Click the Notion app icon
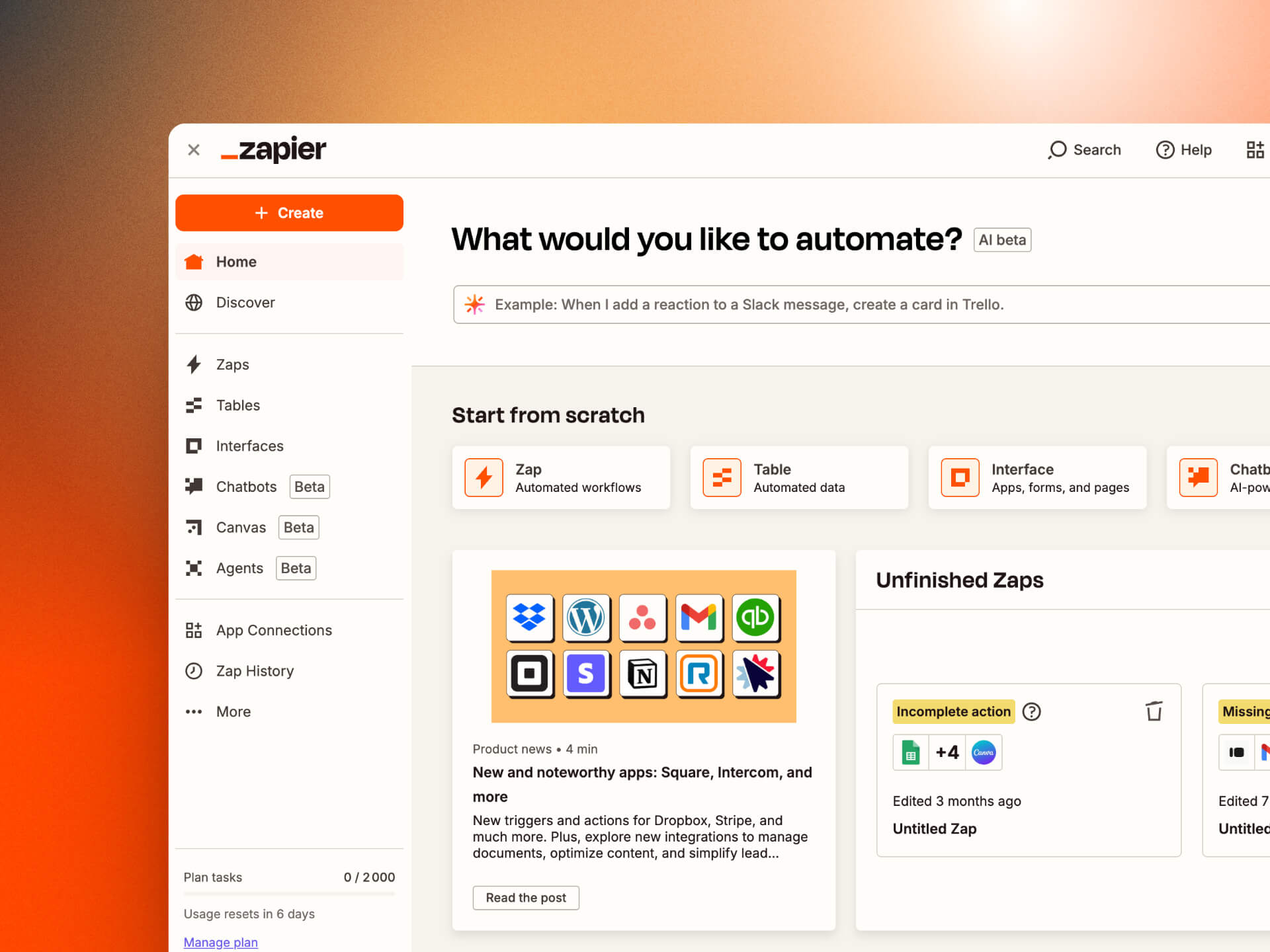This screenshot has width=1270, height=952. tap(642, 674)
